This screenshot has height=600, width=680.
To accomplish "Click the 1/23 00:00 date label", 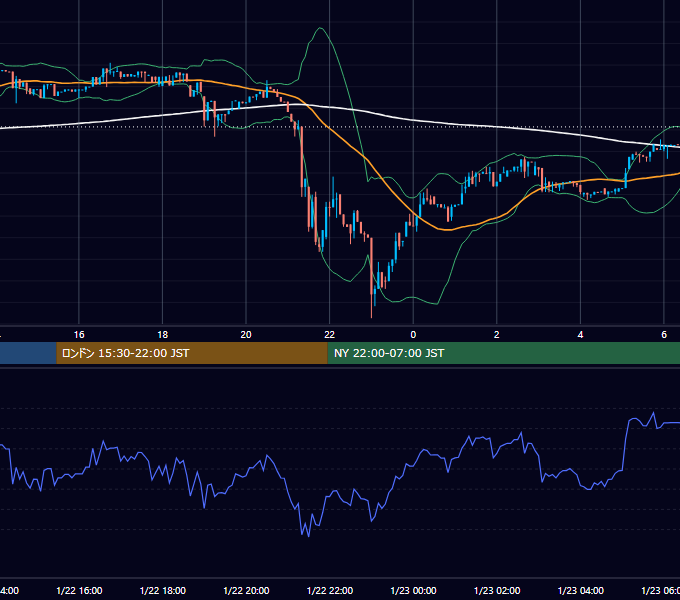I will pyautogui.click(x=413, y=590).
